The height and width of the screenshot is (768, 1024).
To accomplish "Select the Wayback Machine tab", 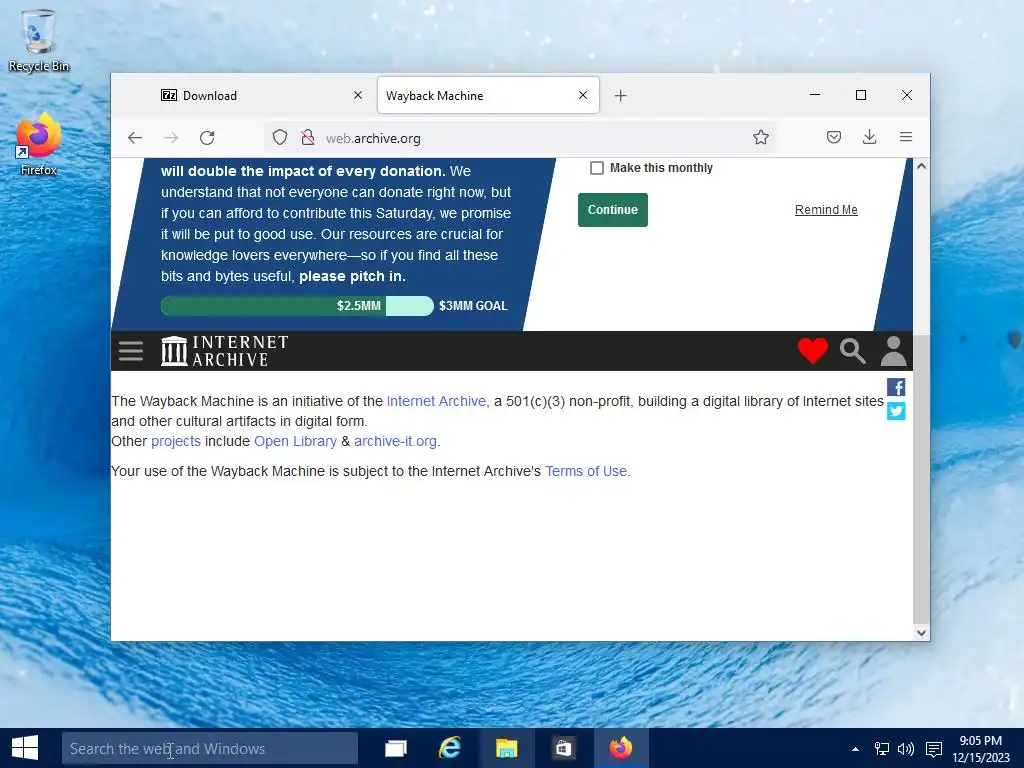I will [x=488, y=95].
